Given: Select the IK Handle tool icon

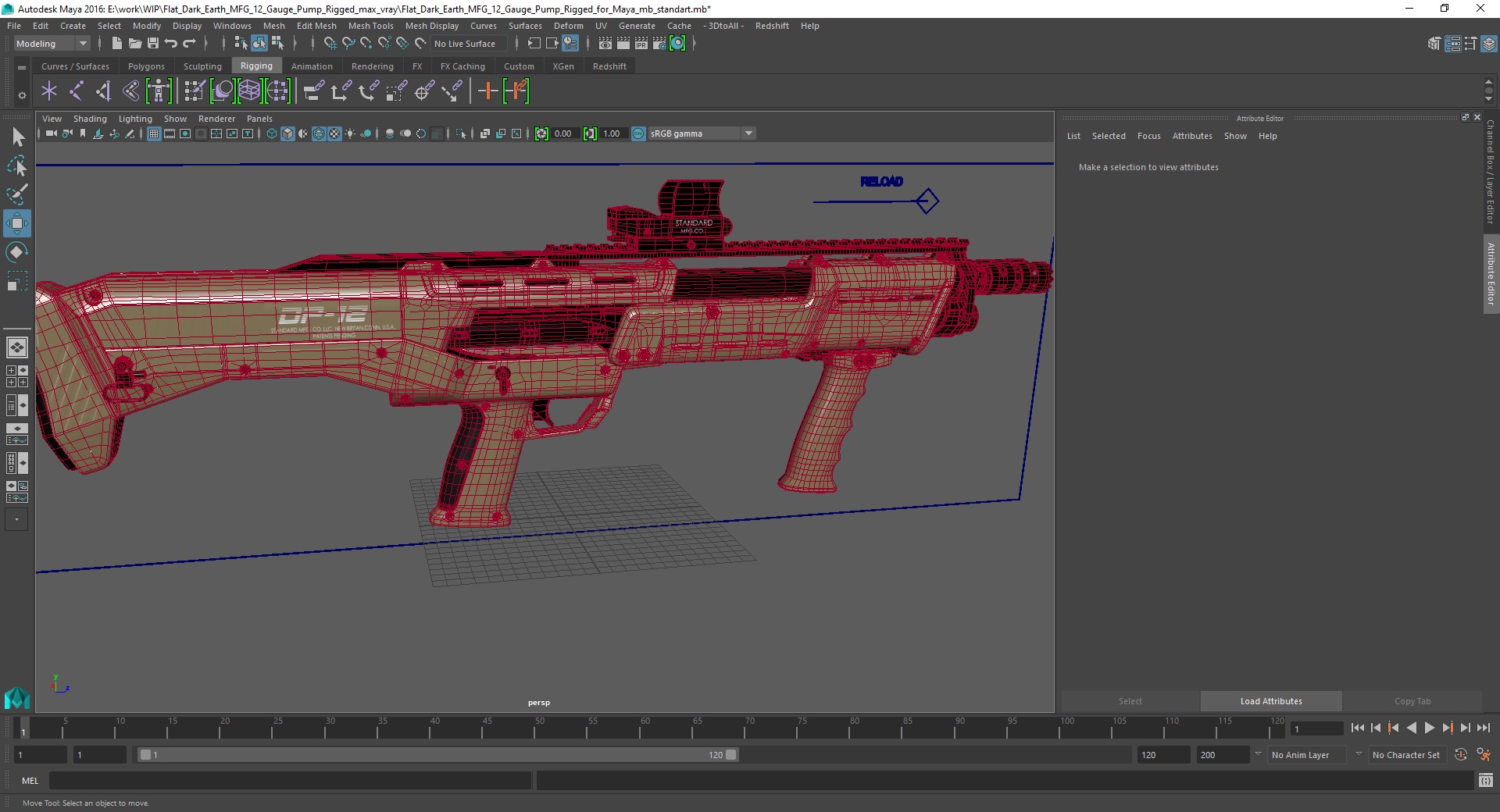Looking at the screenshot, I should tap(103, 91).
